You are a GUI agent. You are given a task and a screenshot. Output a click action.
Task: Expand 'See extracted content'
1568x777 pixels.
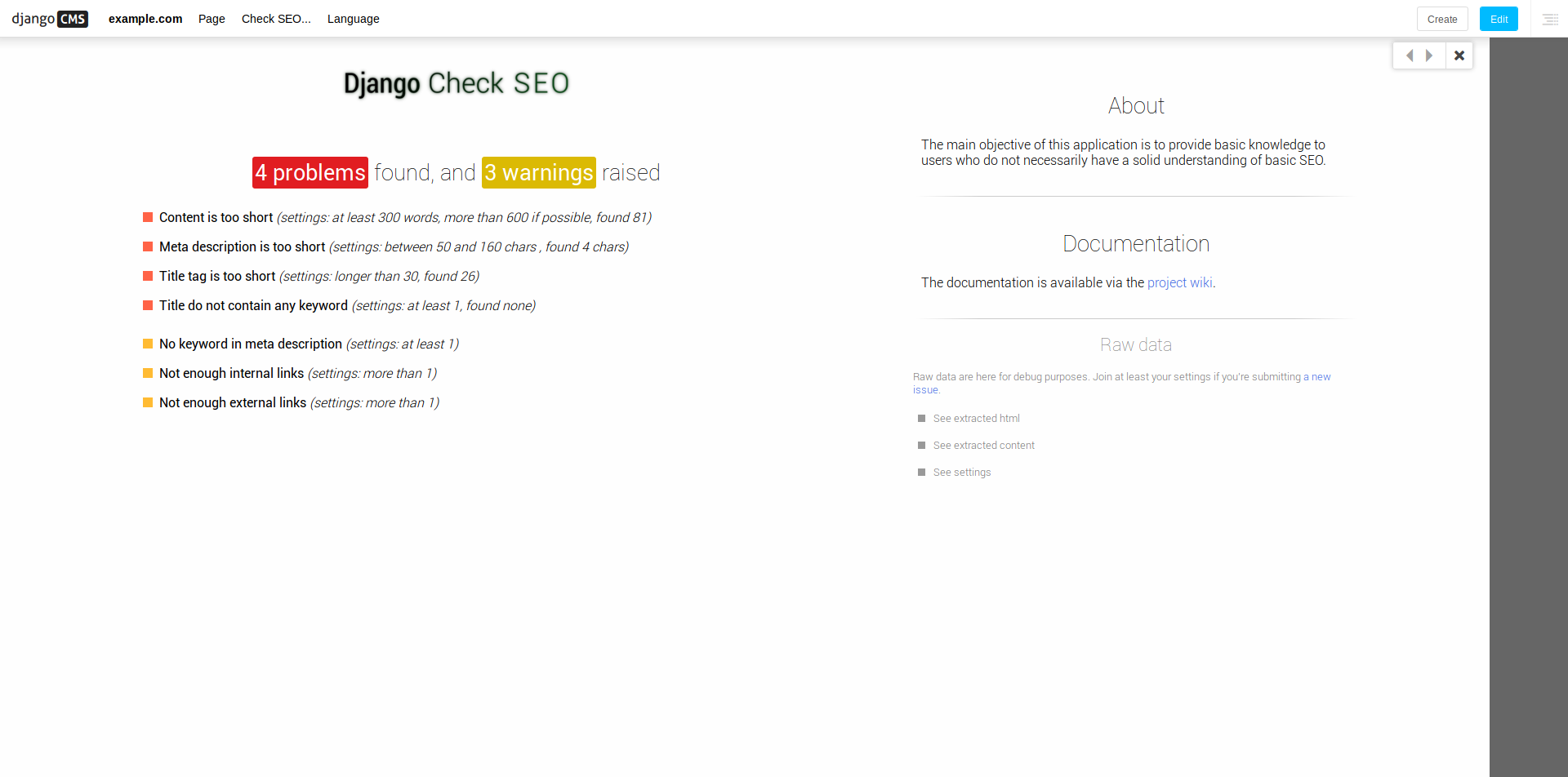click(x=984, y=446)
